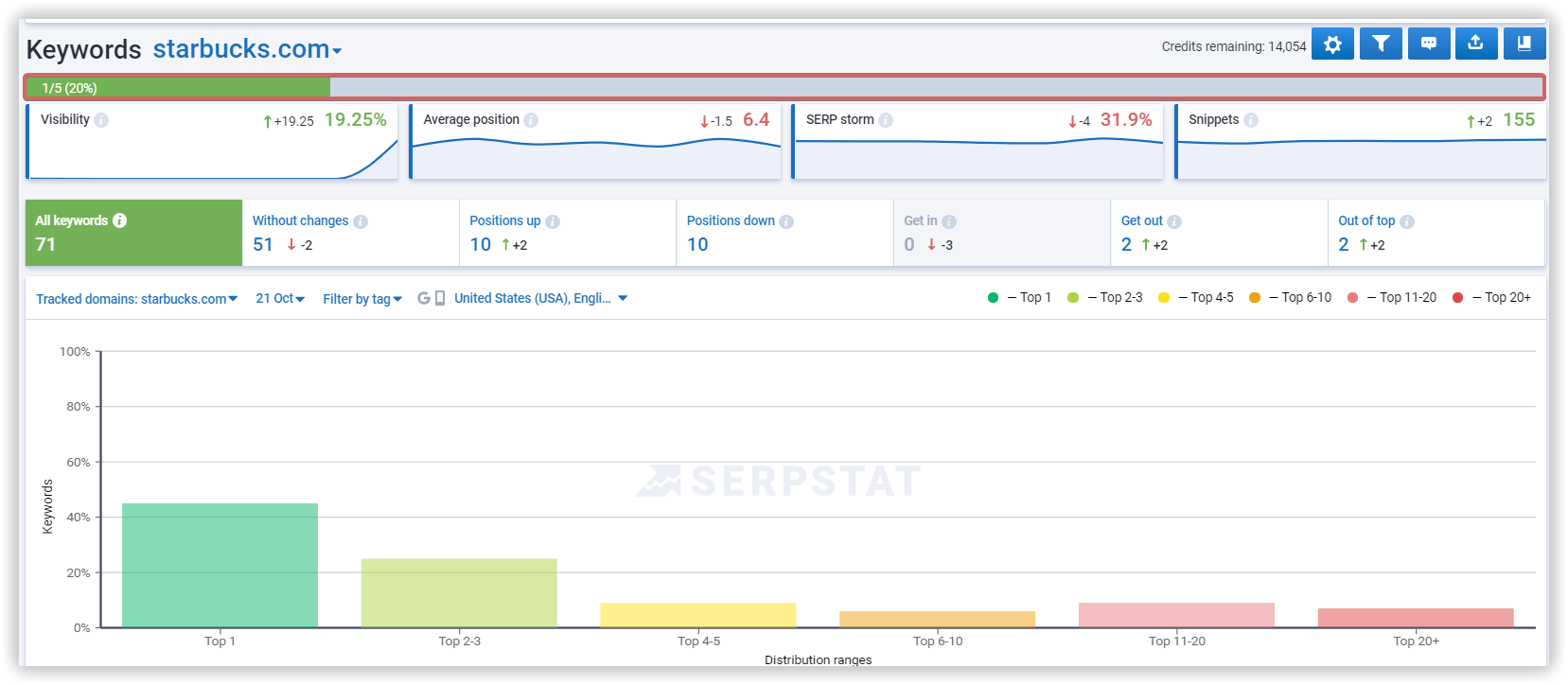This screenshot has height=685, width=1568.
Task: Click the info icon beside Without changes
Action: (x=361, y=221)
